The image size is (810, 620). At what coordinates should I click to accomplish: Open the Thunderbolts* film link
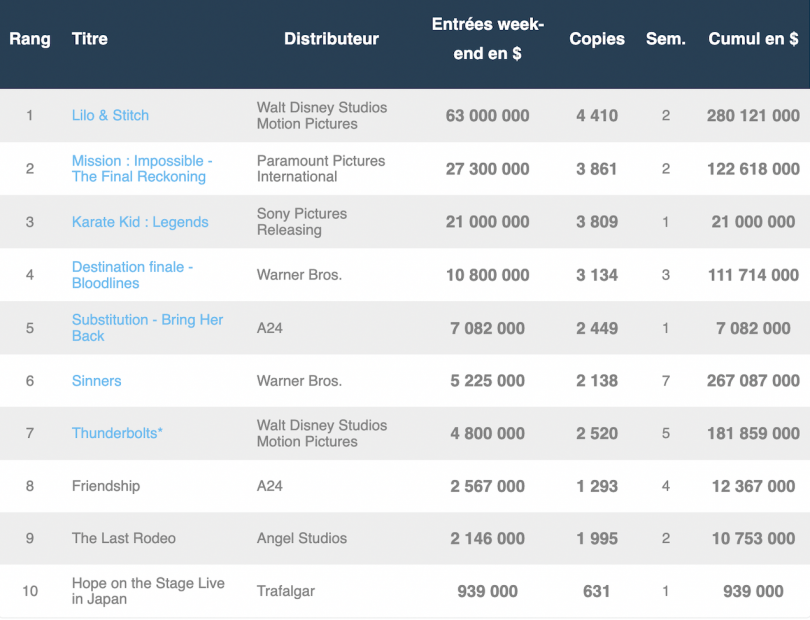click(x=117, y=433)
